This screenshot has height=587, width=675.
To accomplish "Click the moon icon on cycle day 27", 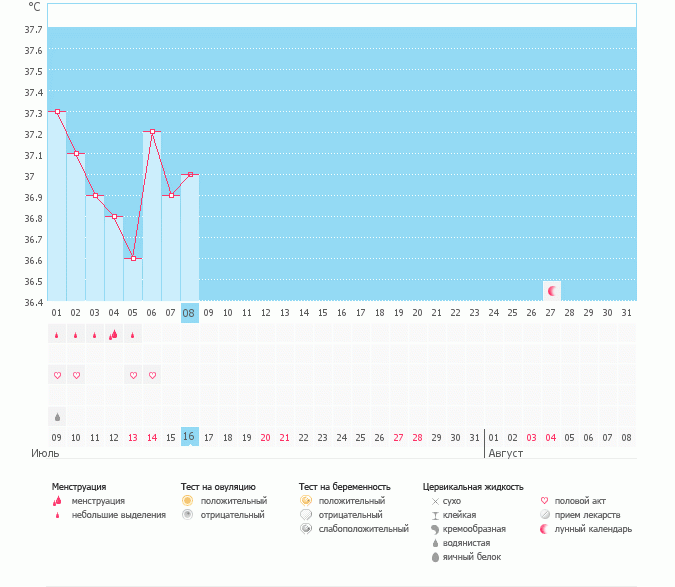I will pos(551,290).
